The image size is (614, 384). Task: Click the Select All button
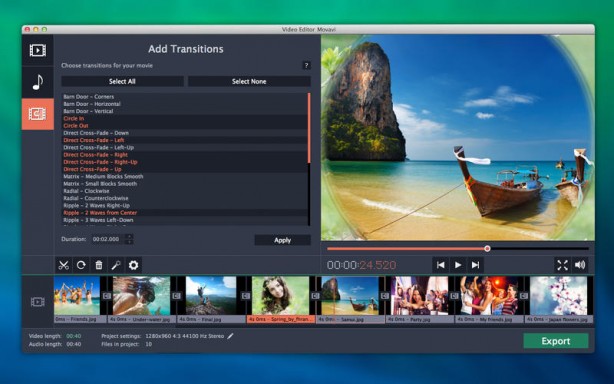(122, 81)
